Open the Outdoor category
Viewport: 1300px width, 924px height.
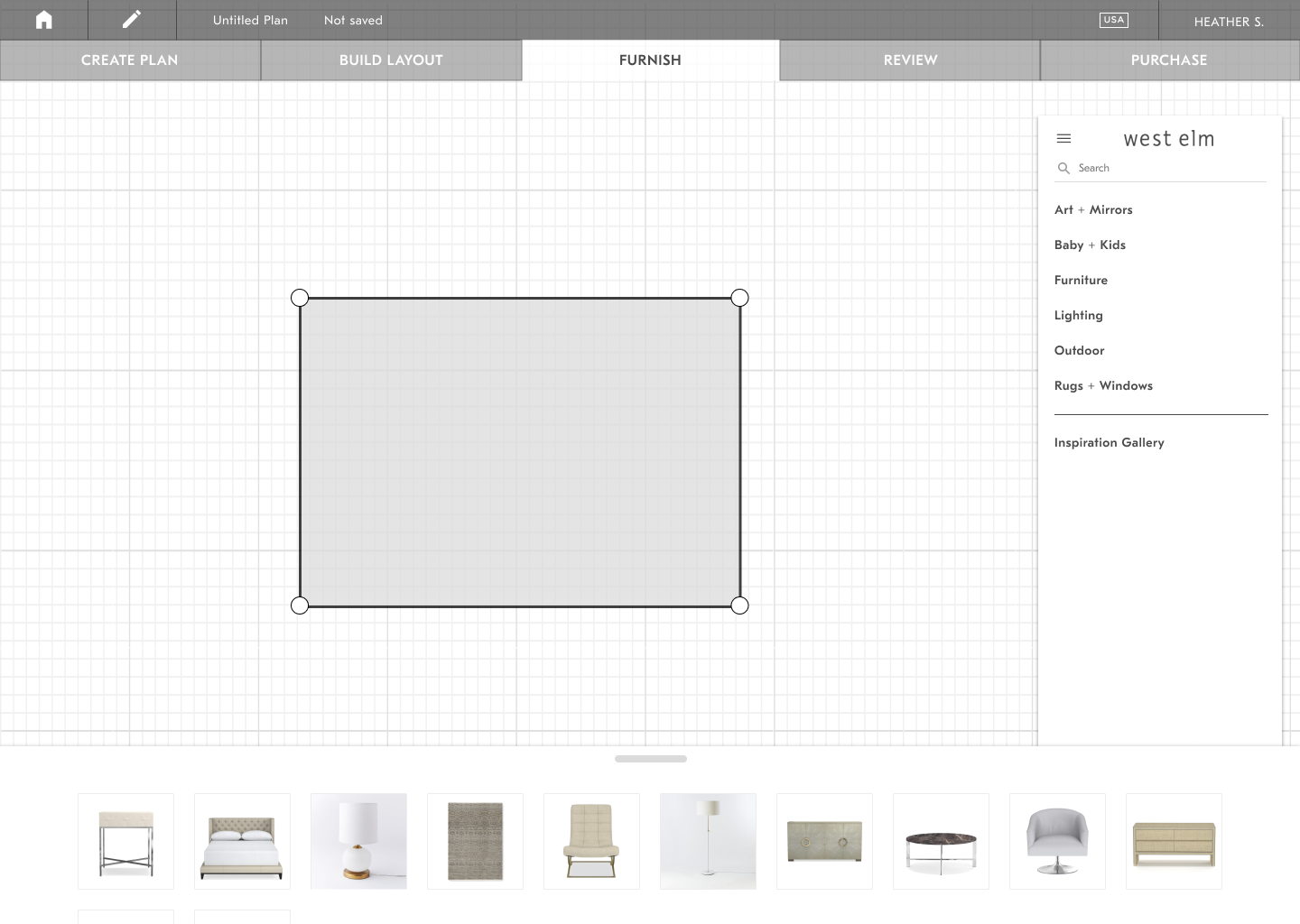pos(1080,350)
